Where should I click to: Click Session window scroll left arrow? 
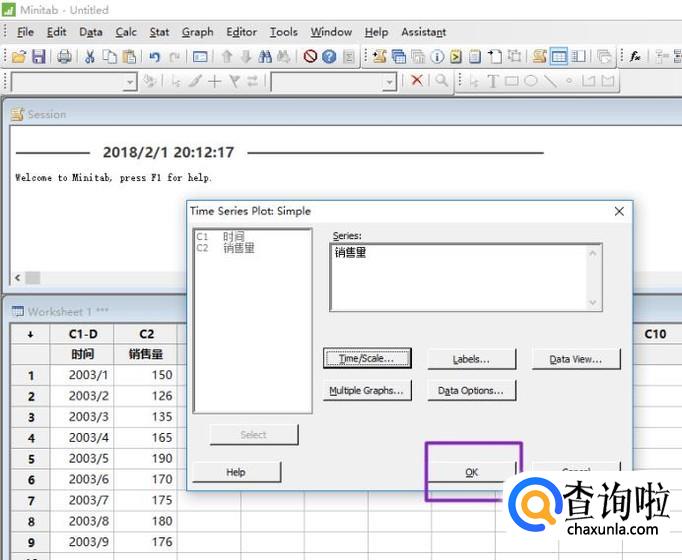pyautogui.click(x=17, y=278)
